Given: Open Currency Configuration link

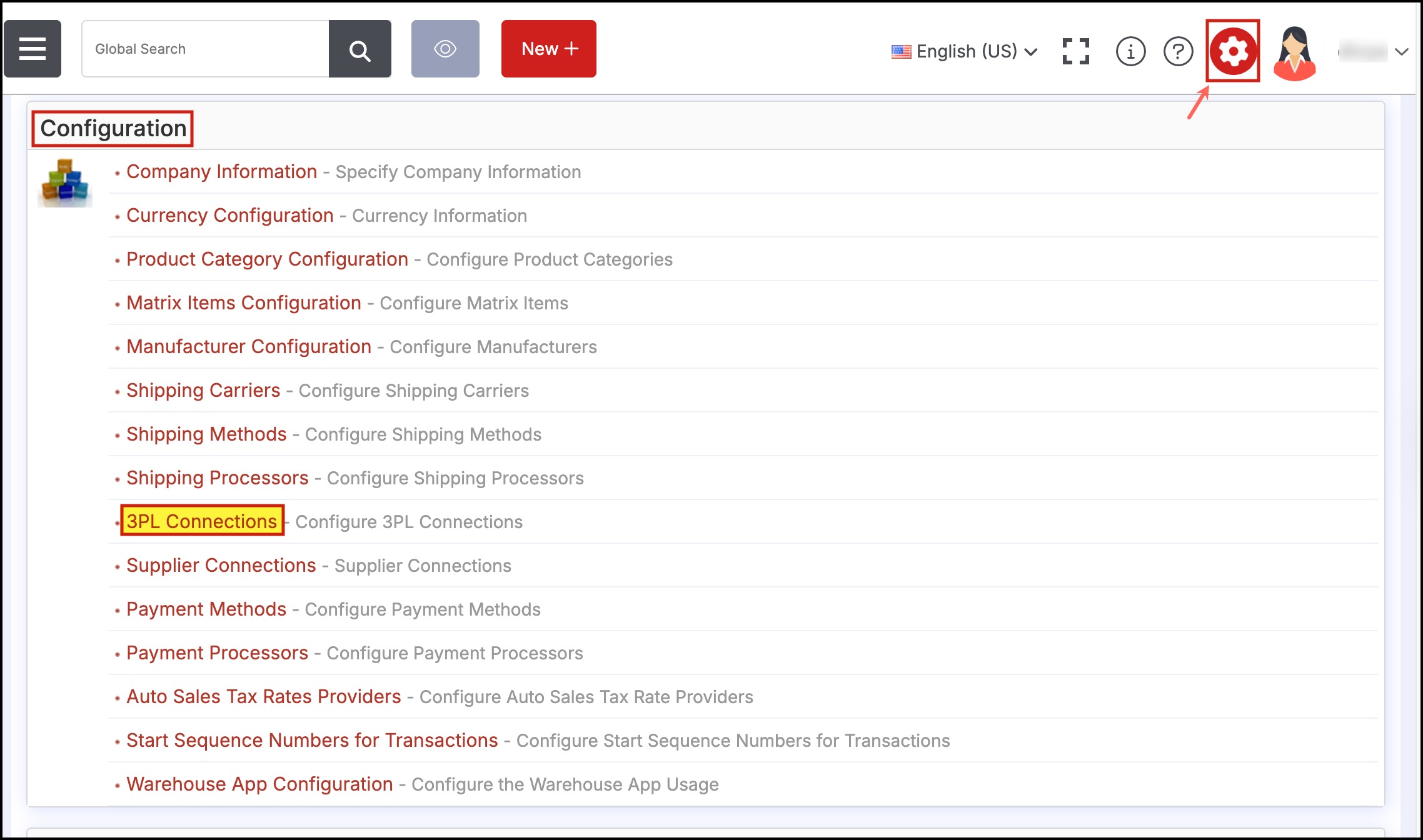Looking at the screenshot, I should 229,215.
